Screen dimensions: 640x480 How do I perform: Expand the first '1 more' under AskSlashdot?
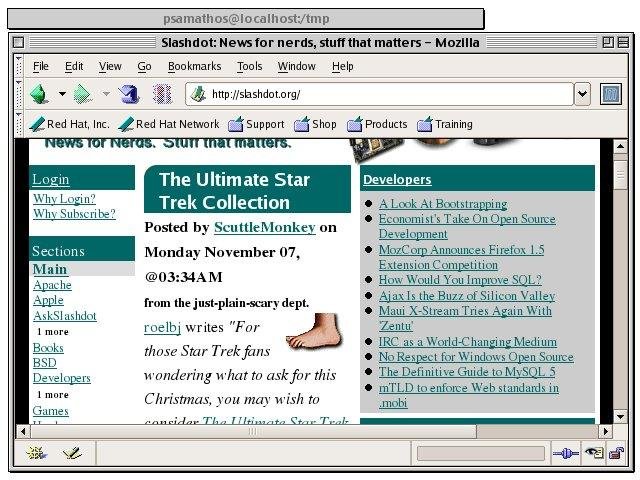point(53,332)
